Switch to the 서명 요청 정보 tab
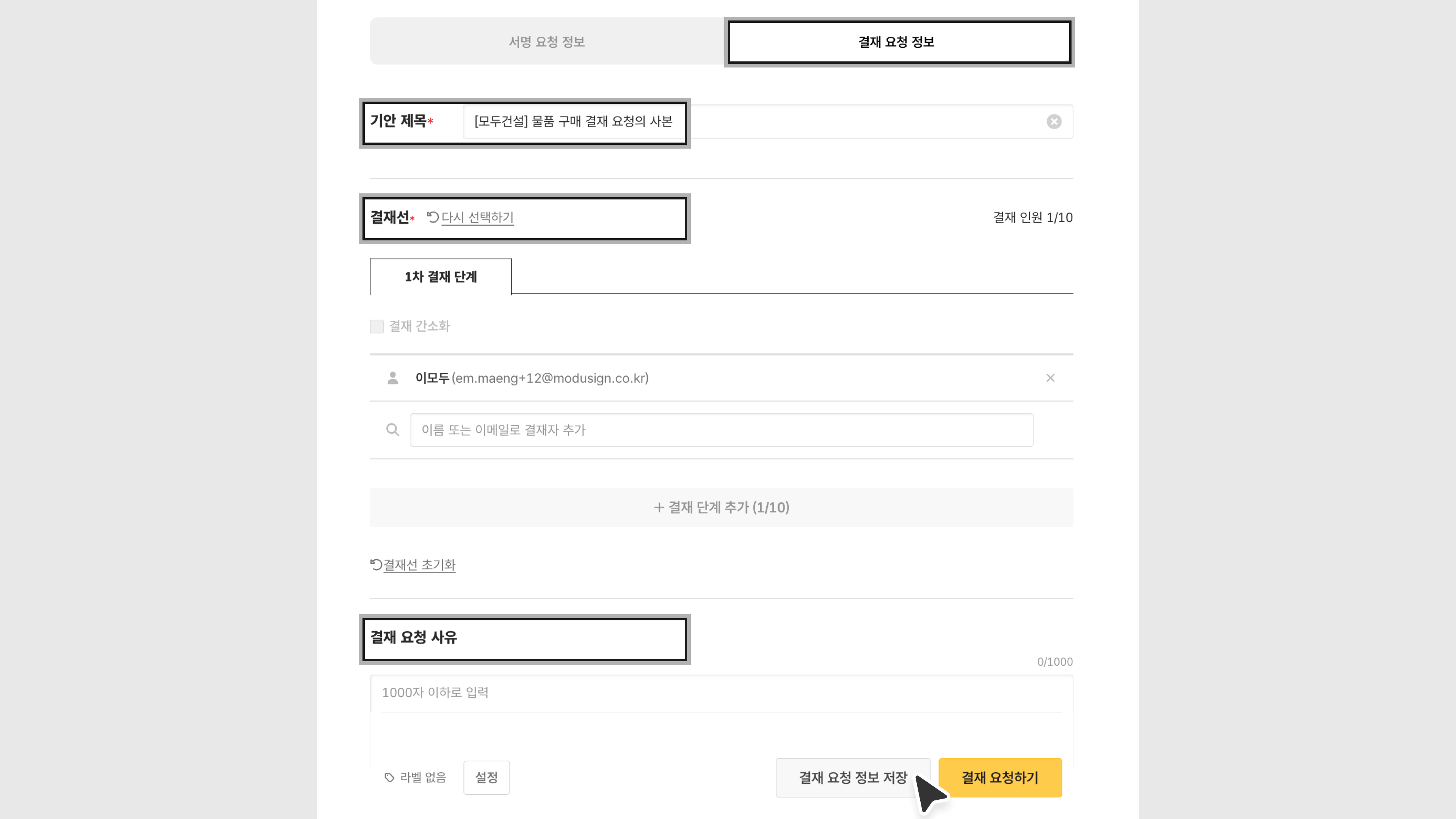Viewport: 1456px width, 819px height. (x=546, y=41)
